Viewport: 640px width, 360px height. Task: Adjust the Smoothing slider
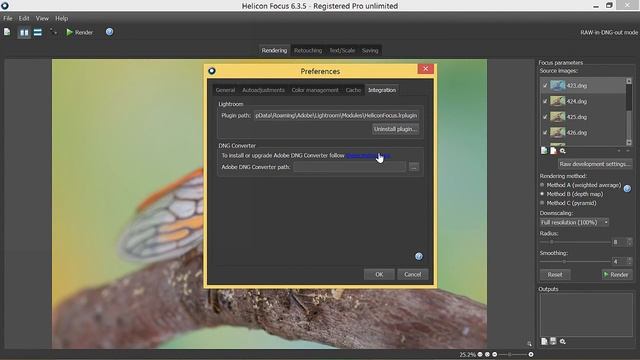point(575,262)
